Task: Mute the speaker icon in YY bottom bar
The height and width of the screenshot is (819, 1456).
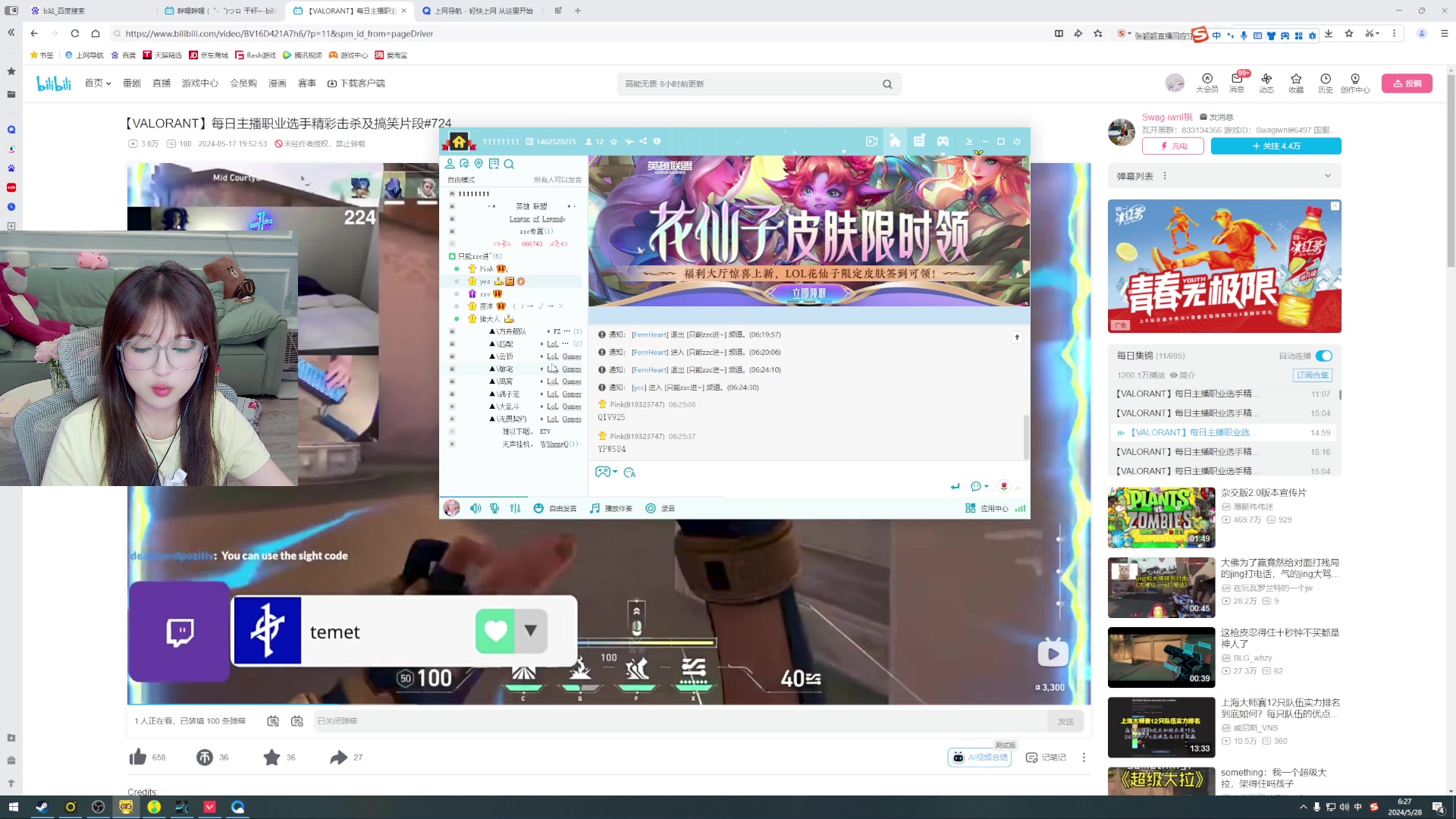Action: pyautogui.click(x=475, y=508)
